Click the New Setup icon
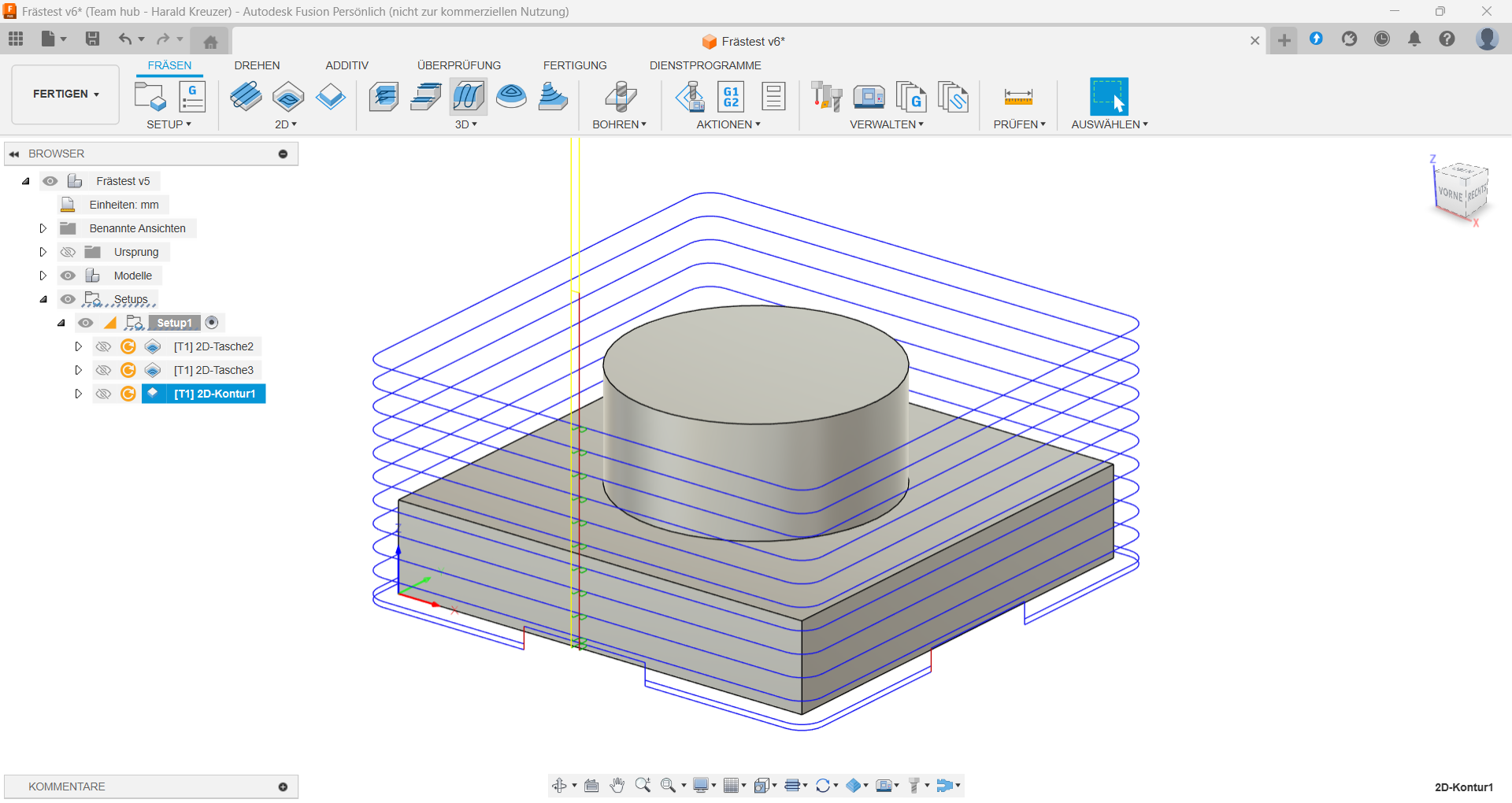1512x803 pixels. (150, 96)
